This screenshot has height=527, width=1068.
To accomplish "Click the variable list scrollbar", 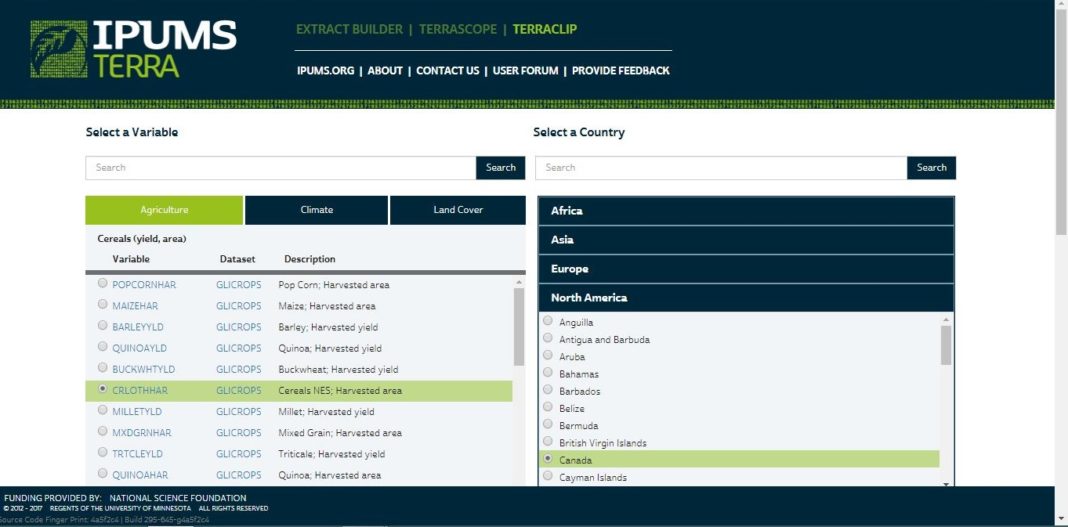I will (x=518, y=328).
